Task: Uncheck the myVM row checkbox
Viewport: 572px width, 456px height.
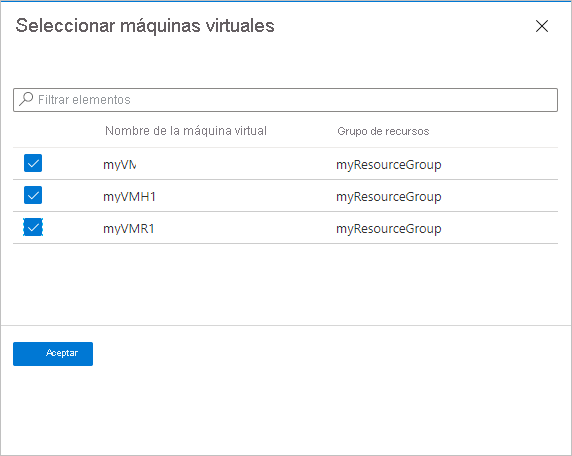Action: click(33, 163)
